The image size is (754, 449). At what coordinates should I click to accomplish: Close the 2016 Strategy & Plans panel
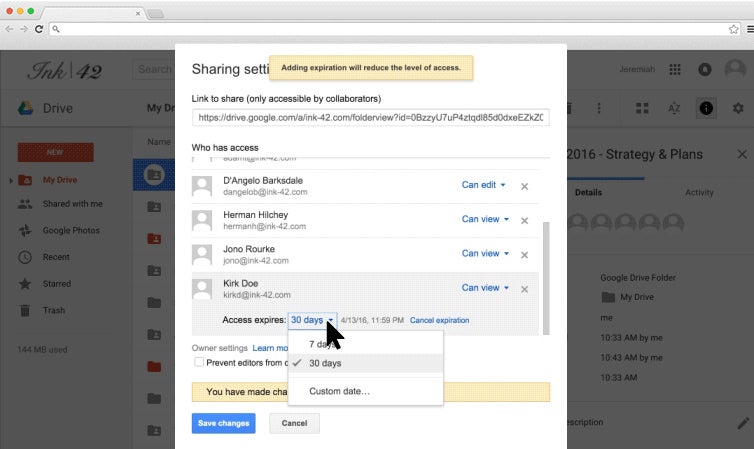coord(742,154)
